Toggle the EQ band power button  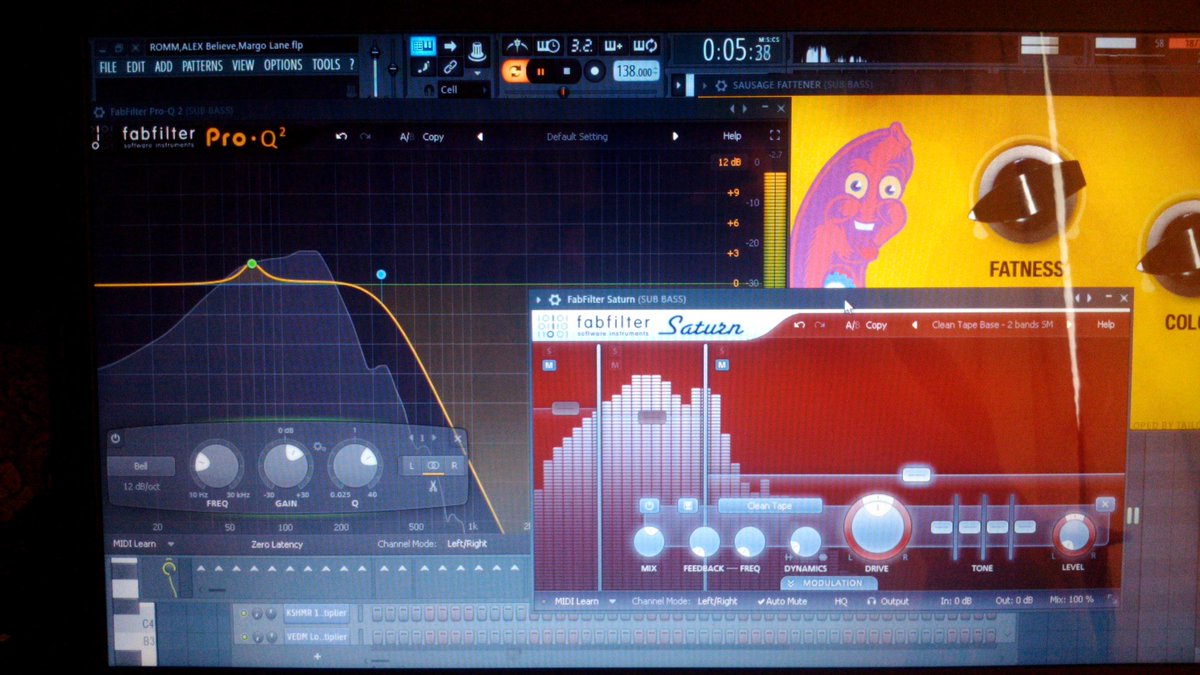click(115, 438)
